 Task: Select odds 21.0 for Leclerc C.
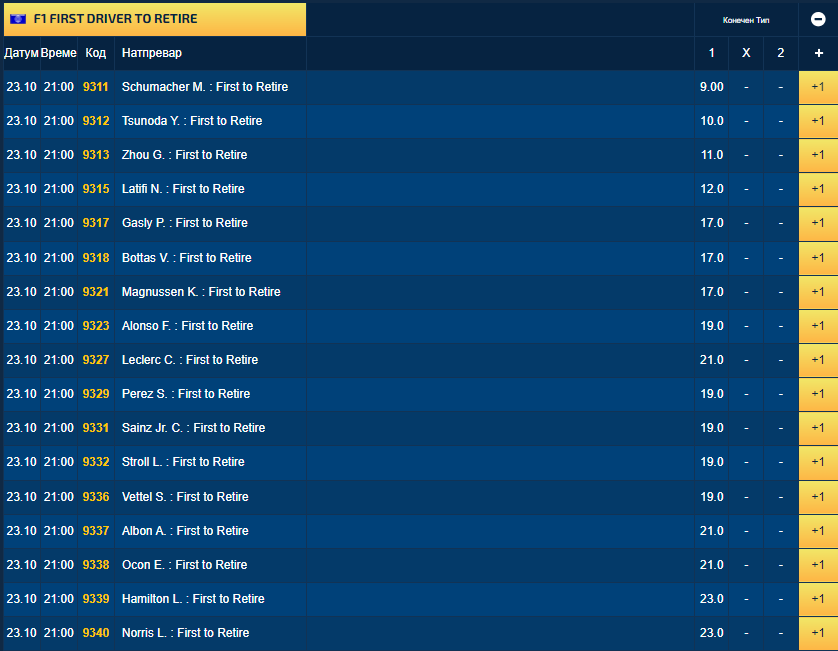pos(711,360)
